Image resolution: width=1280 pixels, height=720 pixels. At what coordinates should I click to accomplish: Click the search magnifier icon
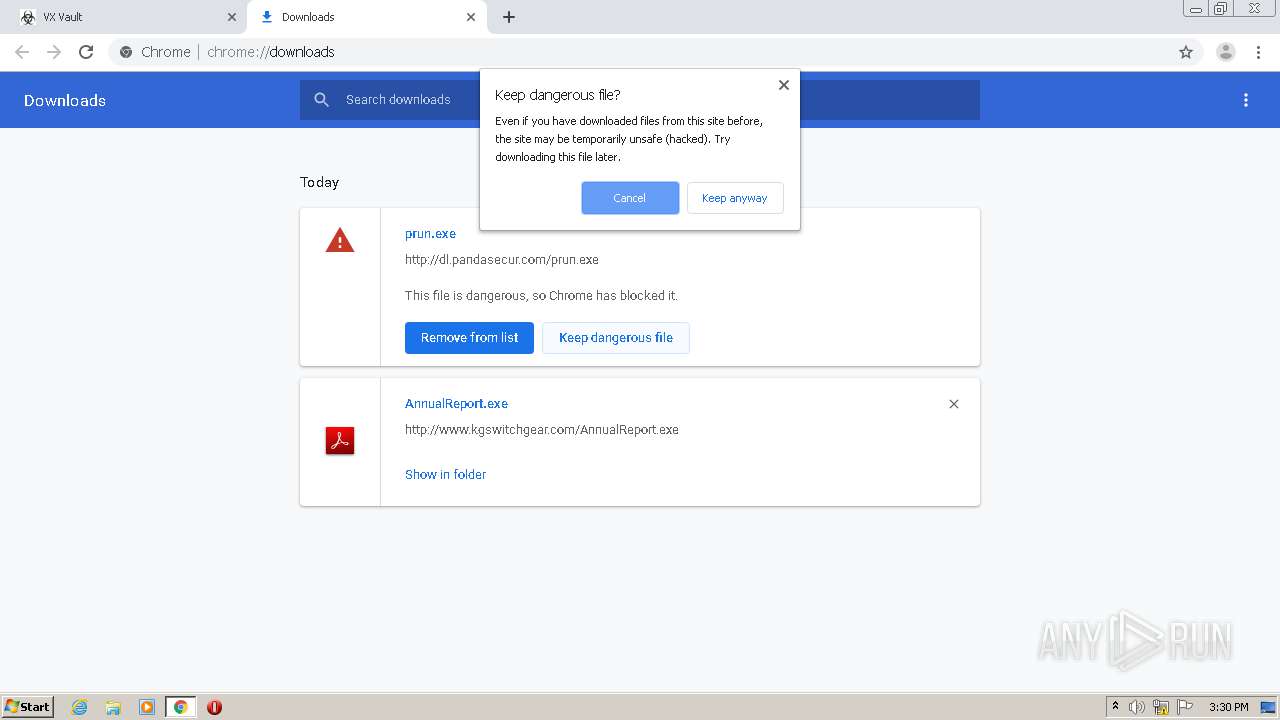click(322, 100)
